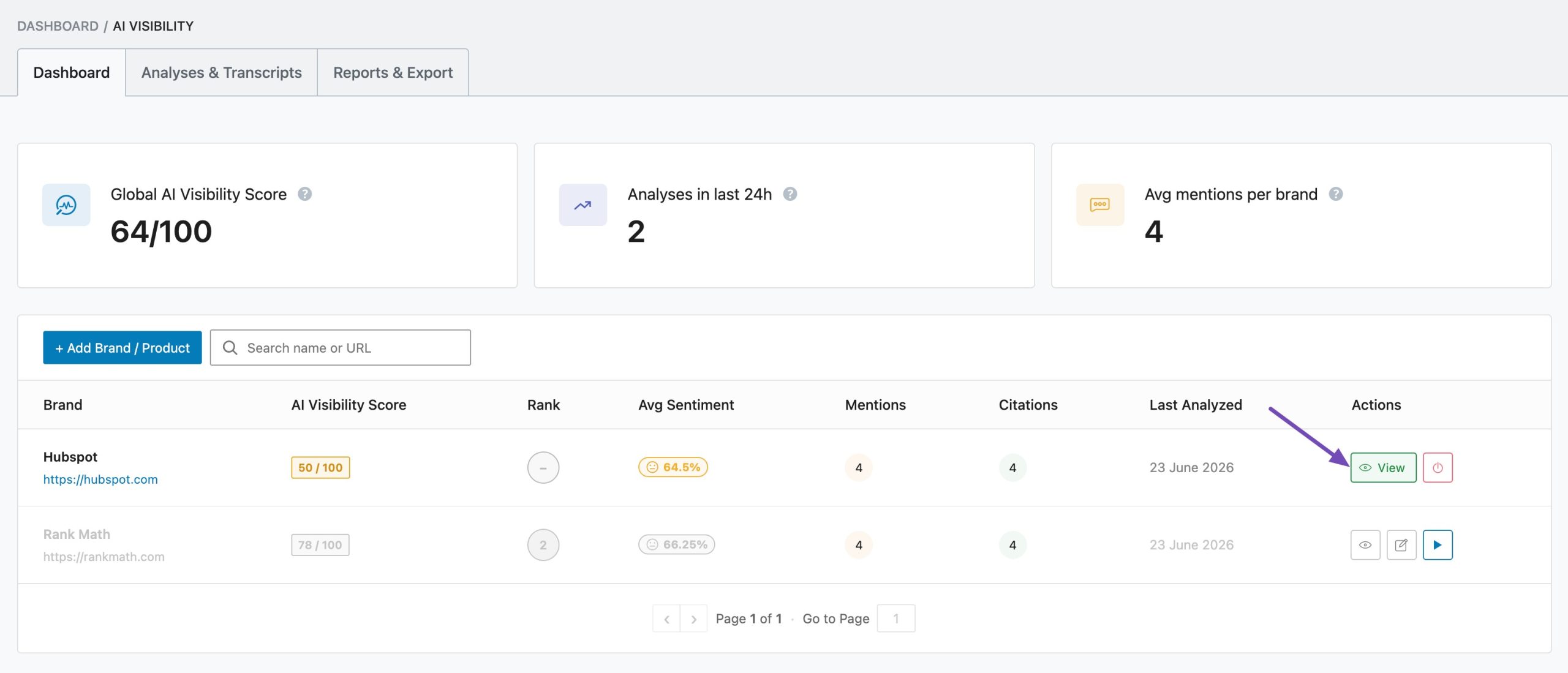This screenshot has height=673, width=1568.
Task: Click the Rank Math citations count 4
Action: point(1012,545)
